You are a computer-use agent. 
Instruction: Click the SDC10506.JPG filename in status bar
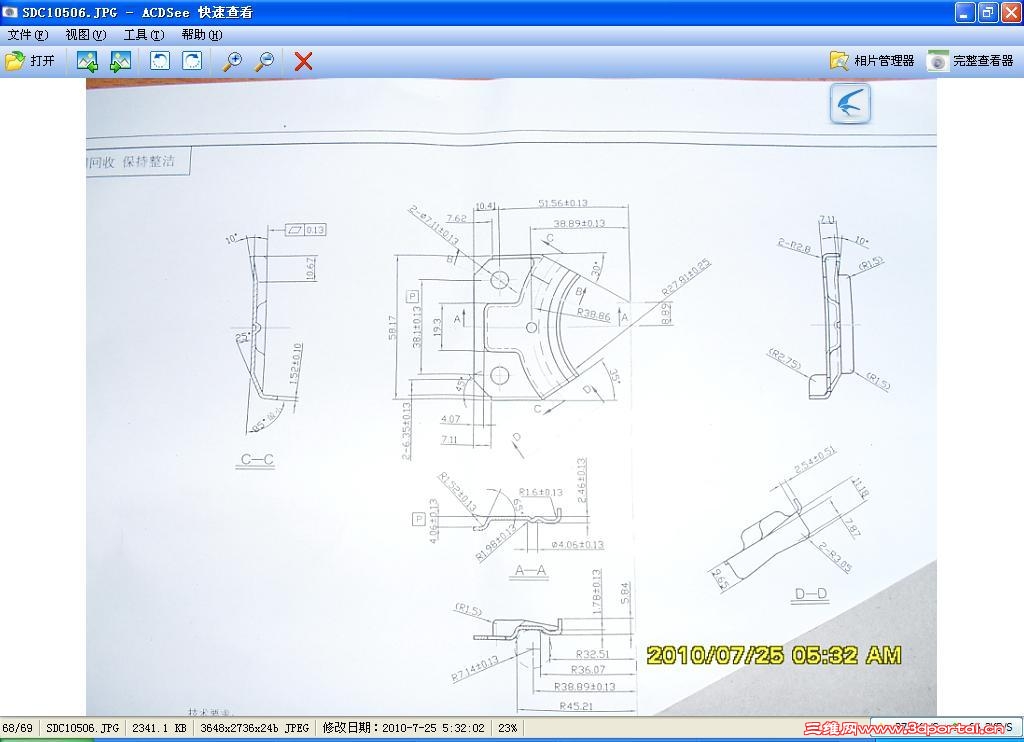(x=82, y=728)
